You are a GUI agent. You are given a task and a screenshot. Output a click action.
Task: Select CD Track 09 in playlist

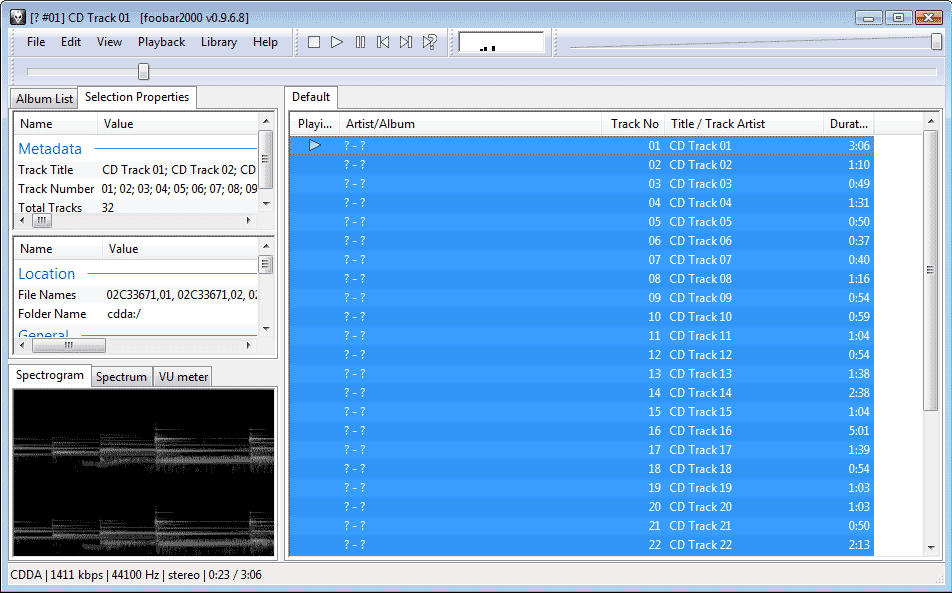[x=582, y=297]
